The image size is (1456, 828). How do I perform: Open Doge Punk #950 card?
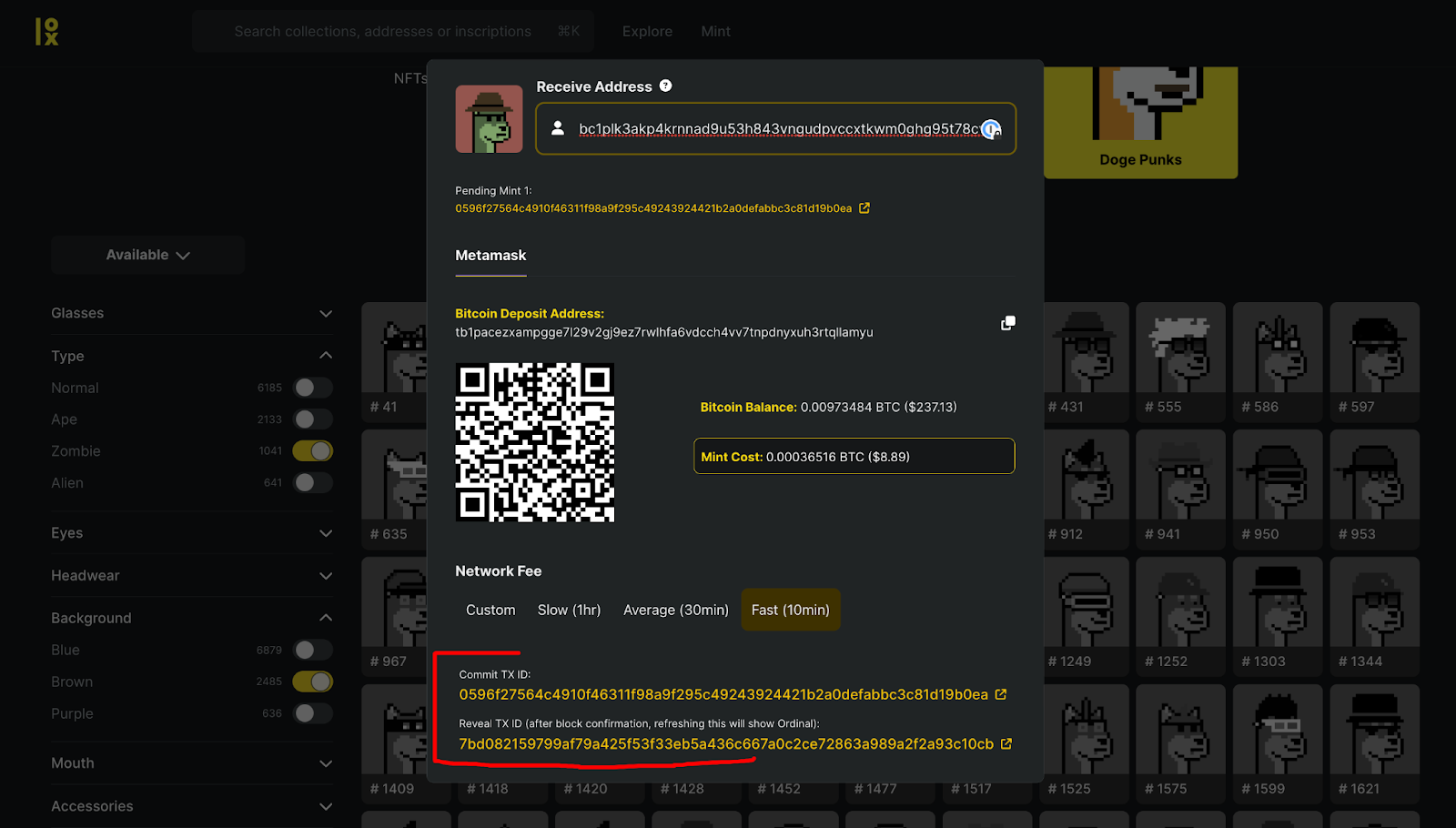coord(1278,489)
